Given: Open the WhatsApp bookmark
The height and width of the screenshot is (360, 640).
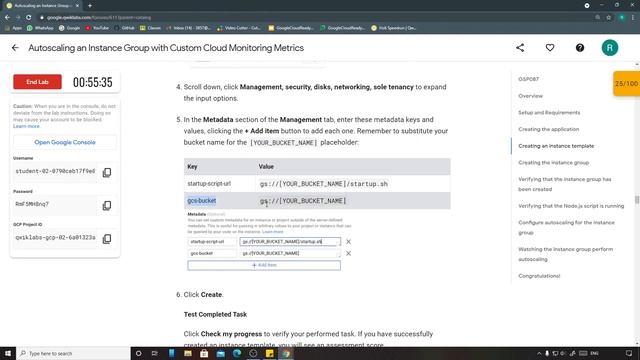Looking at the screenshot, I should 40,28.
